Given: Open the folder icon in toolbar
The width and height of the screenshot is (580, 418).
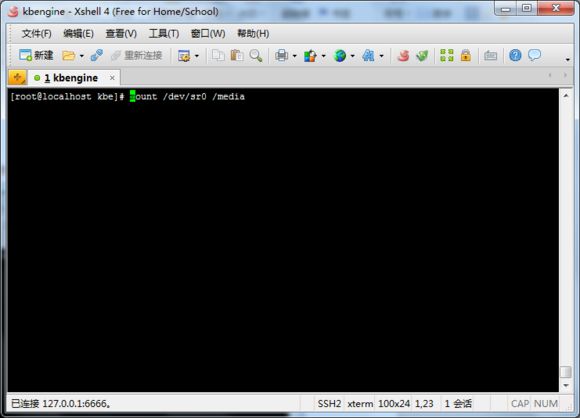Looking at the screenshot, I should [68, 55].
